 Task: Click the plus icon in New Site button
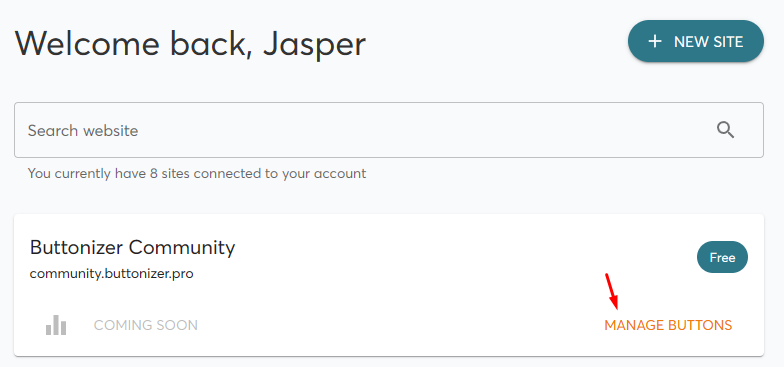(x=654, y=42)
